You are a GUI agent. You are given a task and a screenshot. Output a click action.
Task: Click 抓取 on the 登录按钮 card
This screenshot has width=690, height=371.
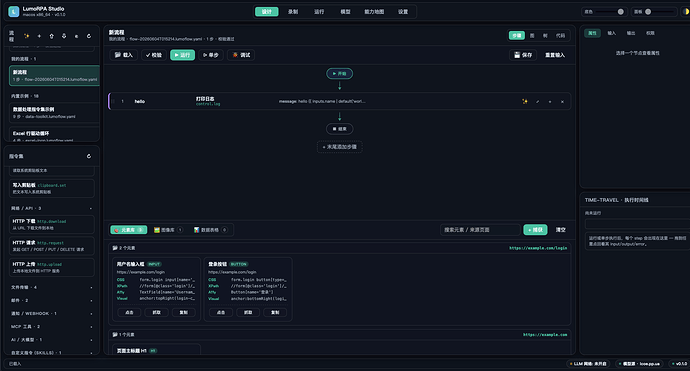[x=248, y=312]
